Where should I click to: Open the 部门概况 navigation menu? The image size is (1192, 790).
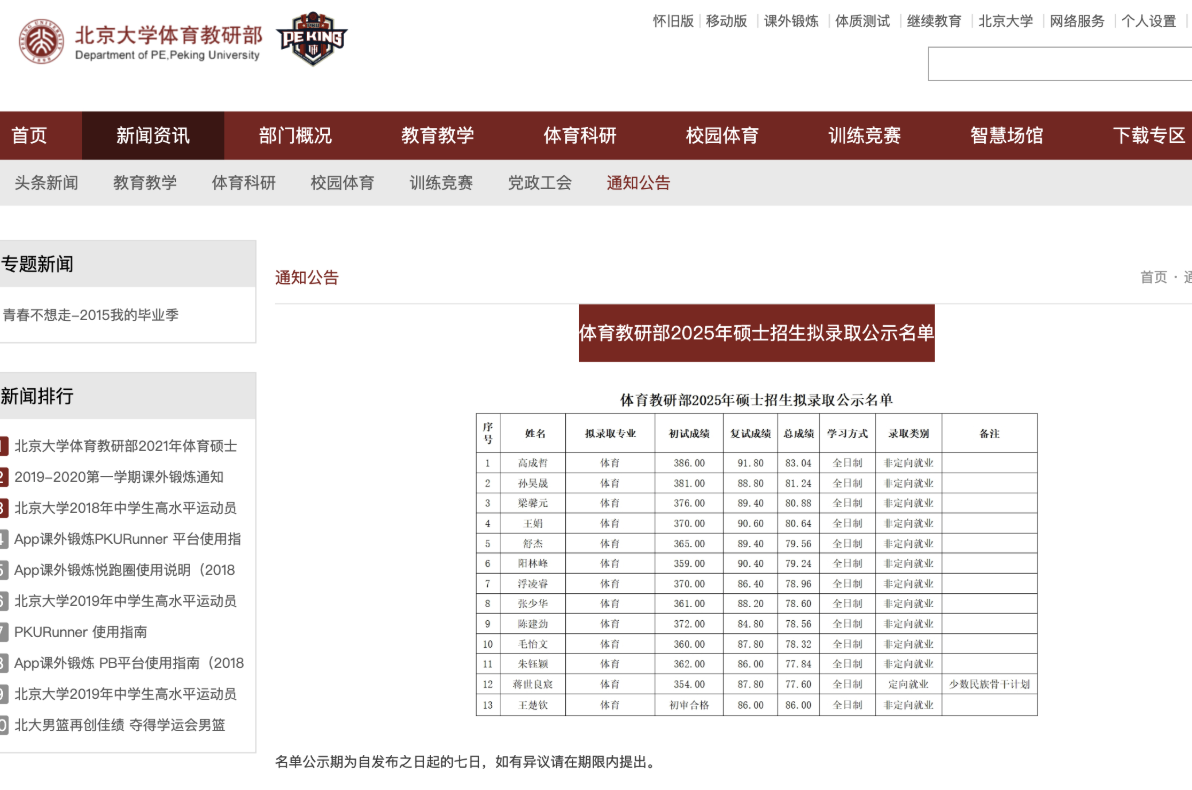coord(295,136)
